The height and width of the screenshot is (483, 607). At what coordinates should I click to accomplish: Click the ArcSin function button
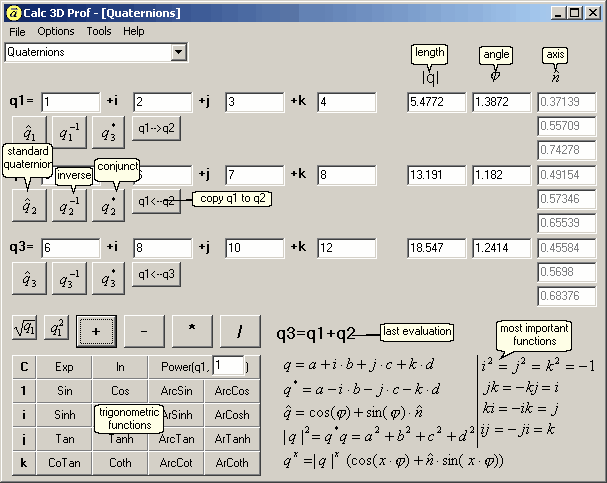(x=176, y=391)
